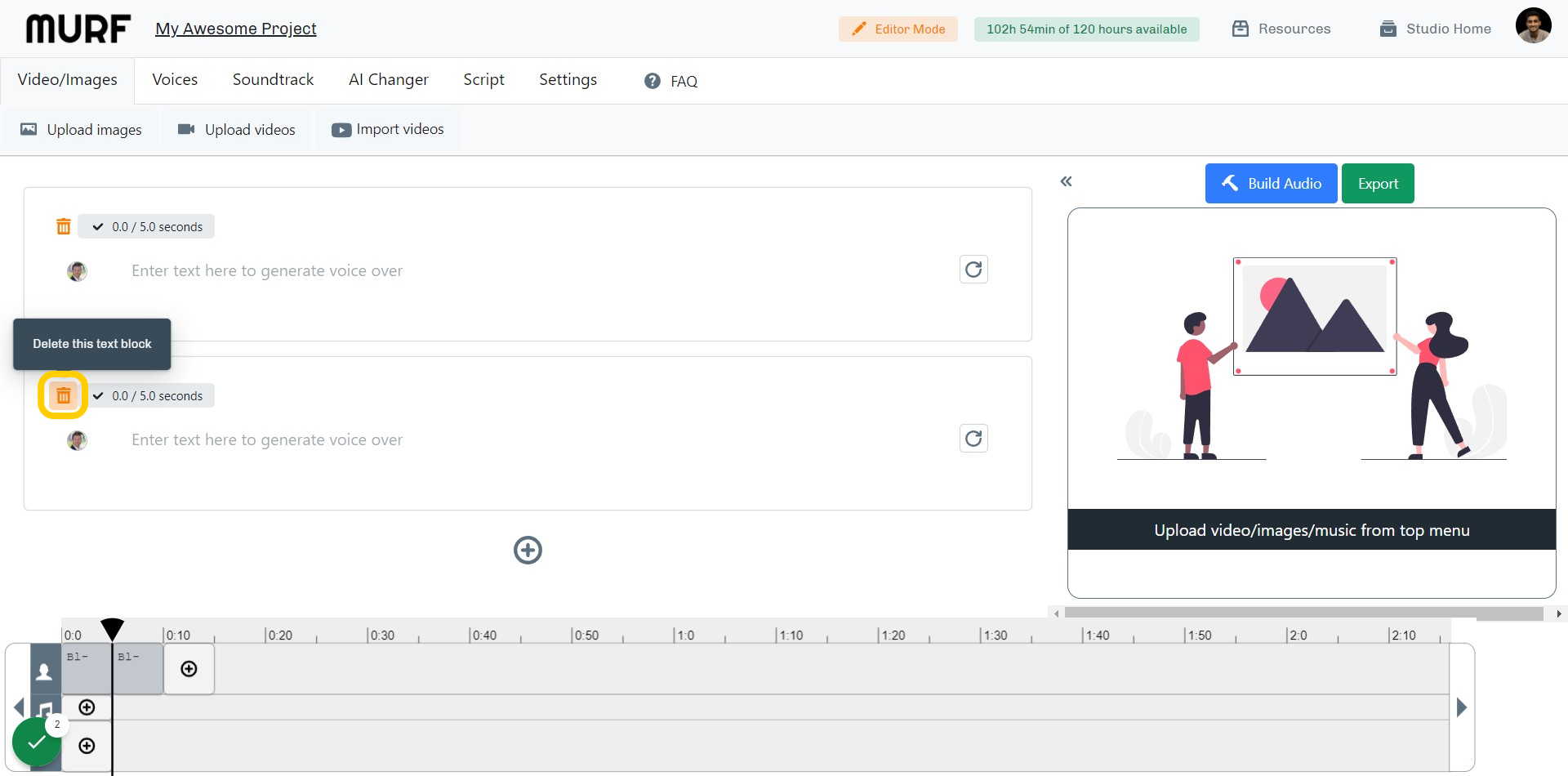The width and height of the screenshot is (1568, 776).
Task: Delete the first text block with trash icon
Action: click(63, 227)
